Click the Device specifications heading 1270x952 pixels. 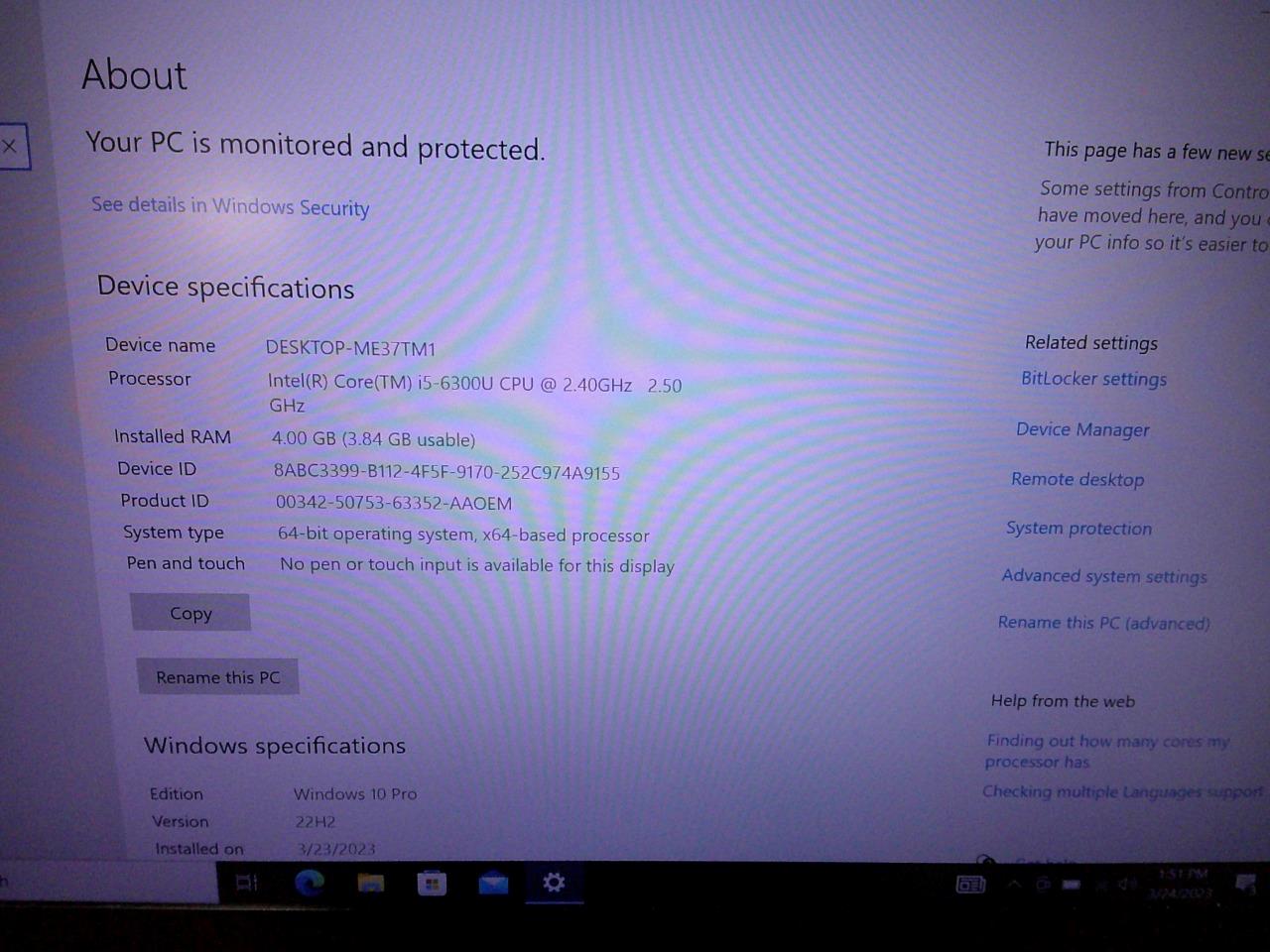[225, 288]
